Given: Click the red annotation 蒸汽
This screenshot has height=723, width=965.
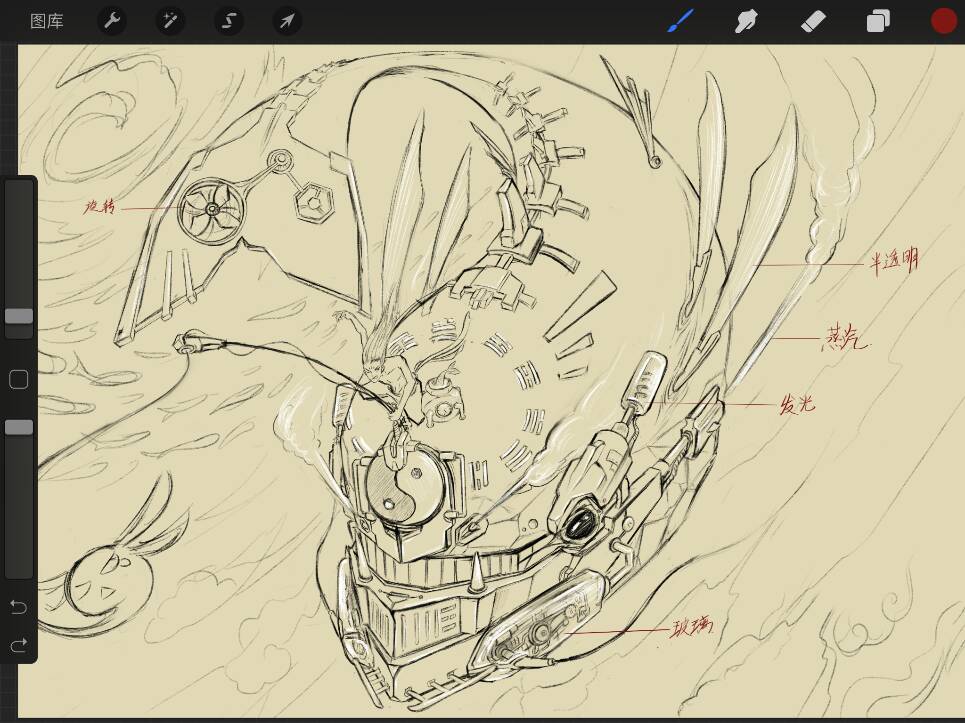Looking at the screenshot, I should pyautogui.click(x=846, y=337).
